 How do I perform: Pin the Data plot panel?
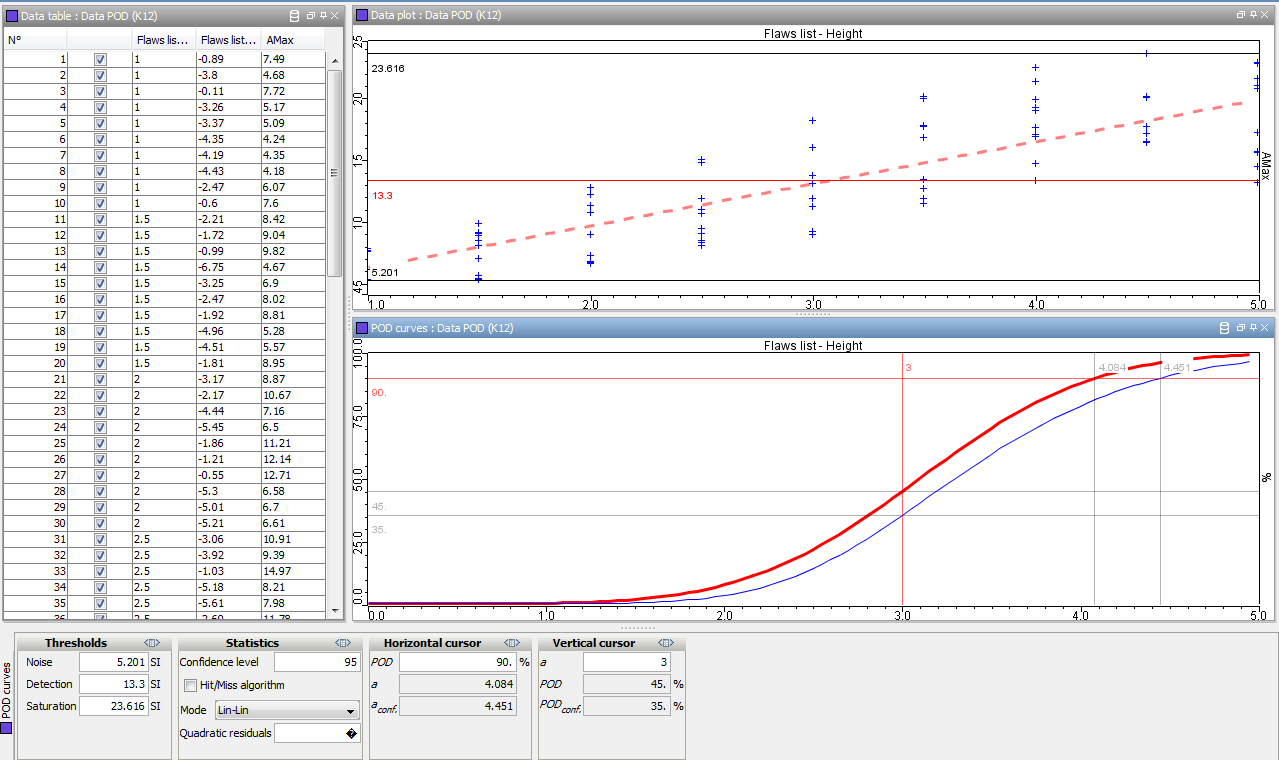coord(1253,15)
